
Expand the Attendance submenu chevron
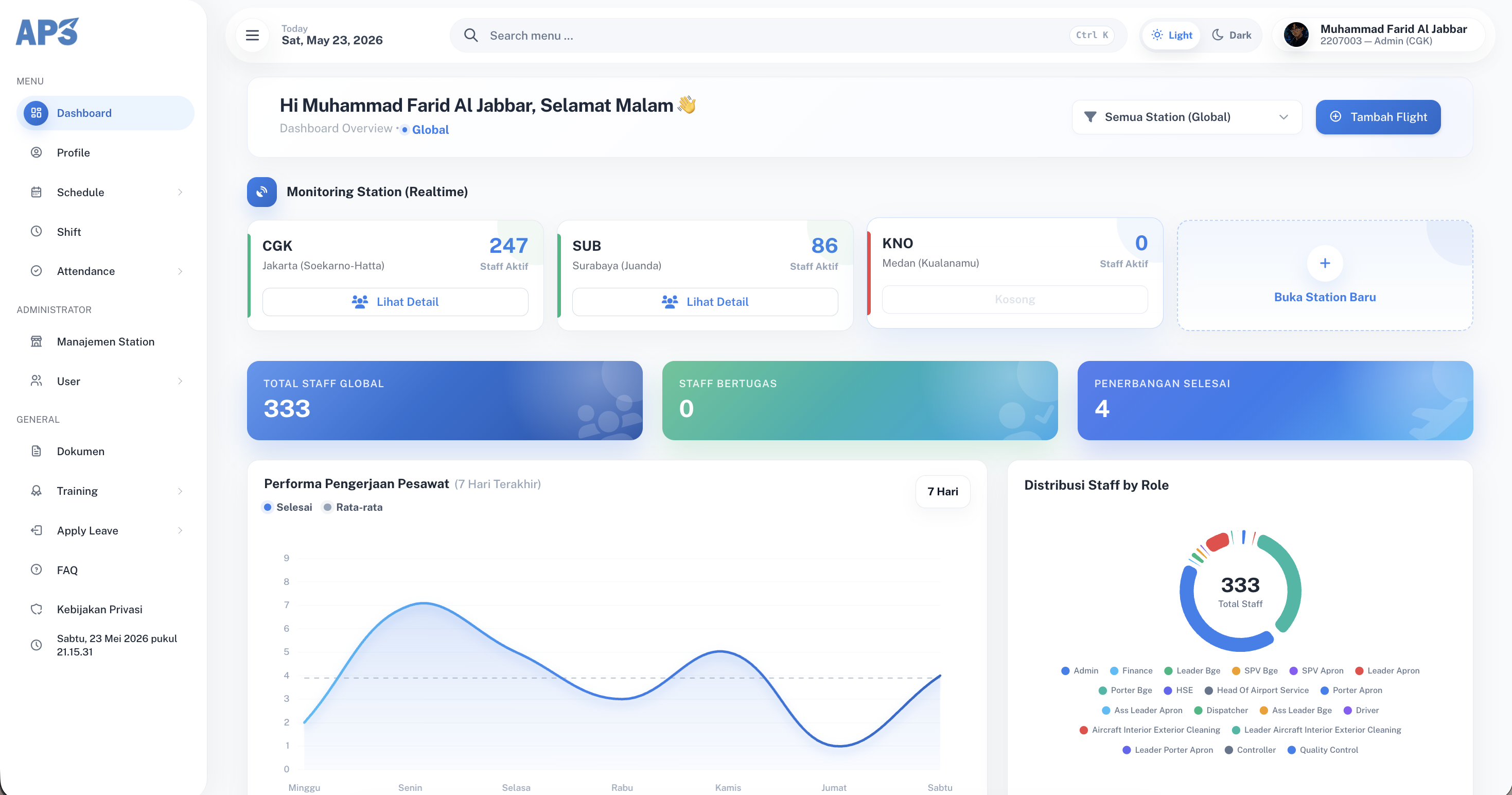[x=180, y=271]
